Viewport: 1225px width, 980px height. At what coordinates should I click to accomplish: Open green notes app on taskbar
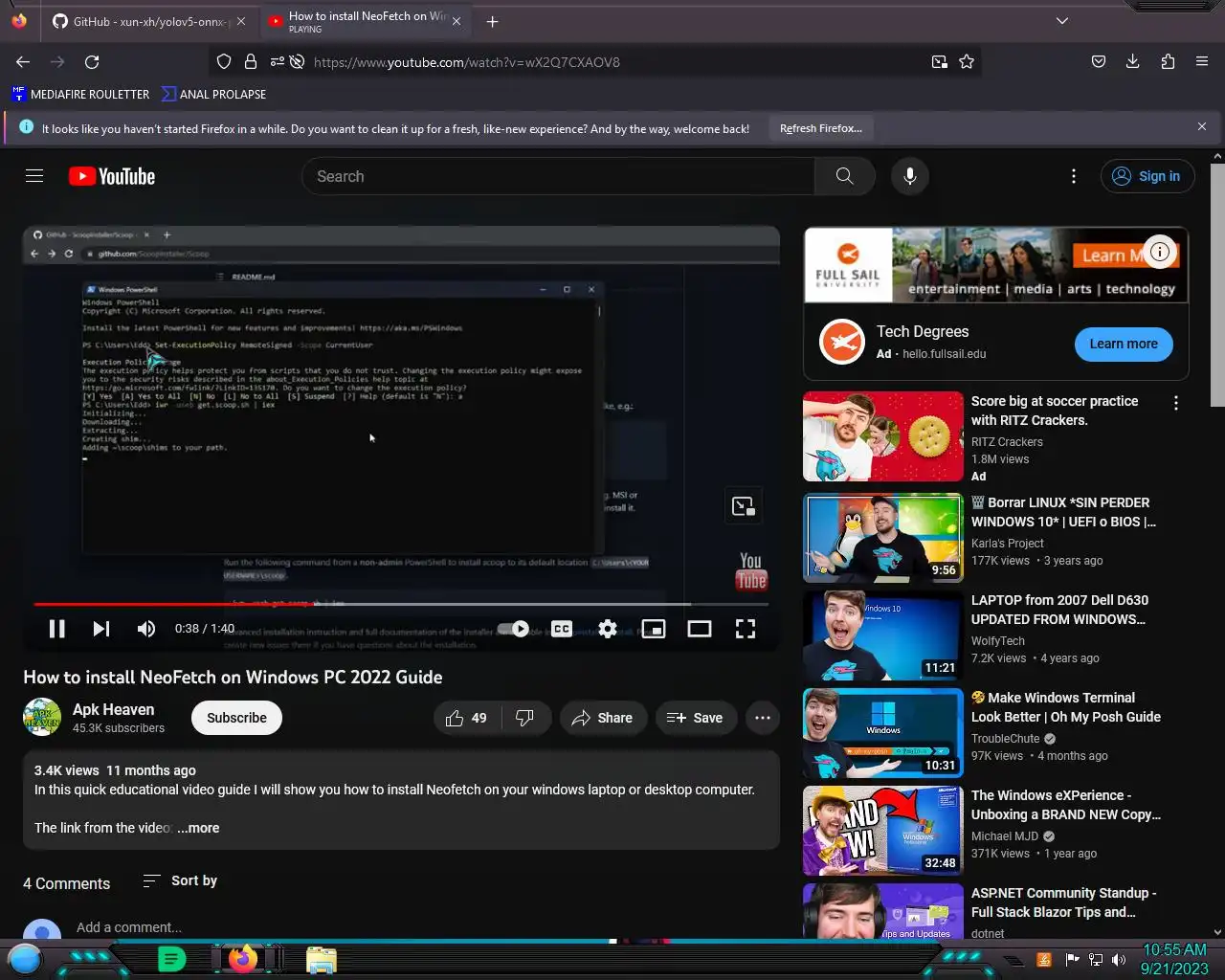[171, 958]
